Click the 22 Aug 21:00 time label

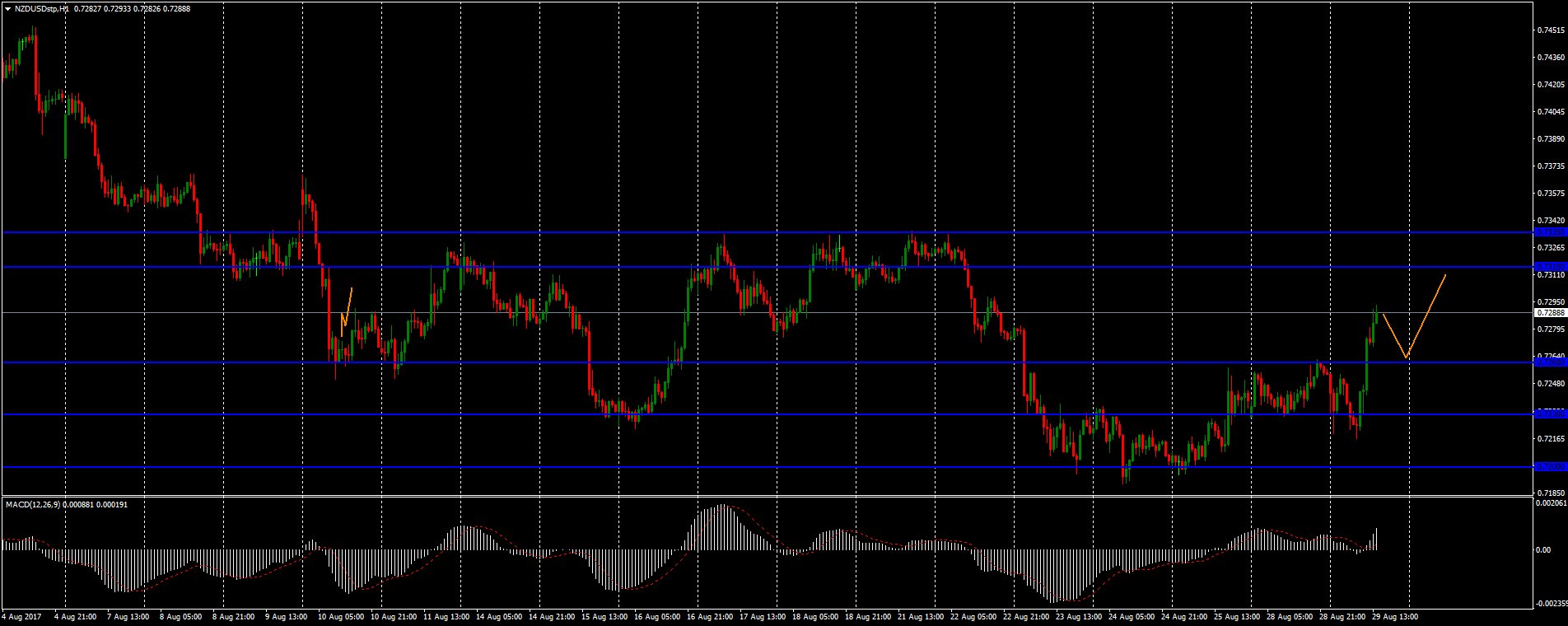(x=1026, y=616)
